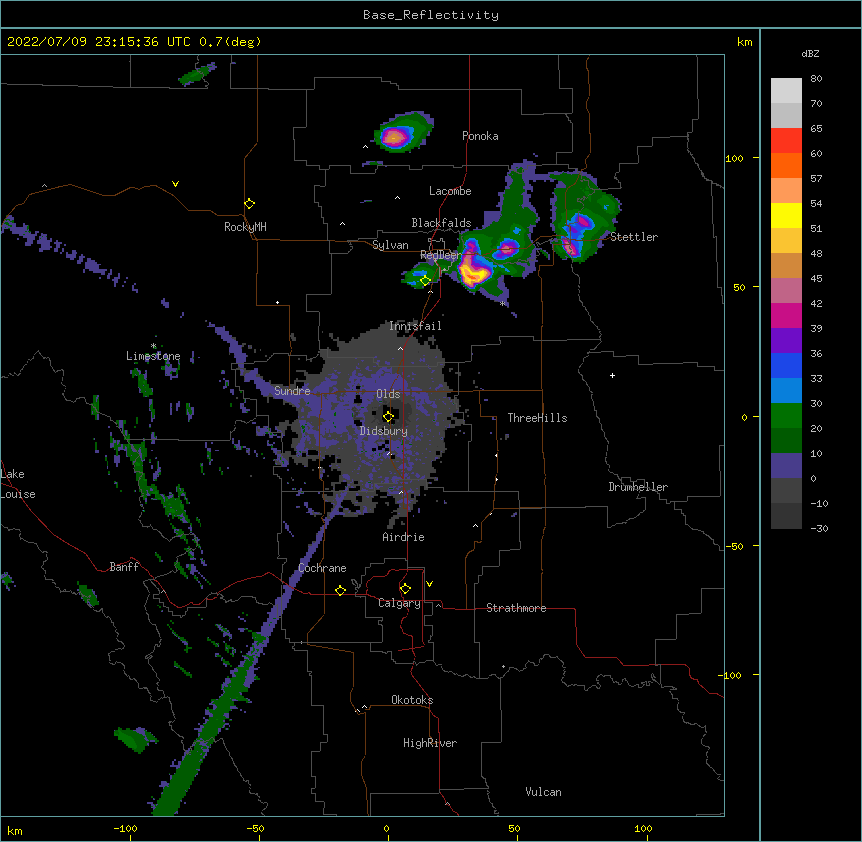Click the Ponoka city label
The height and width of the screenshot is (842, 862).
[480, 136]
